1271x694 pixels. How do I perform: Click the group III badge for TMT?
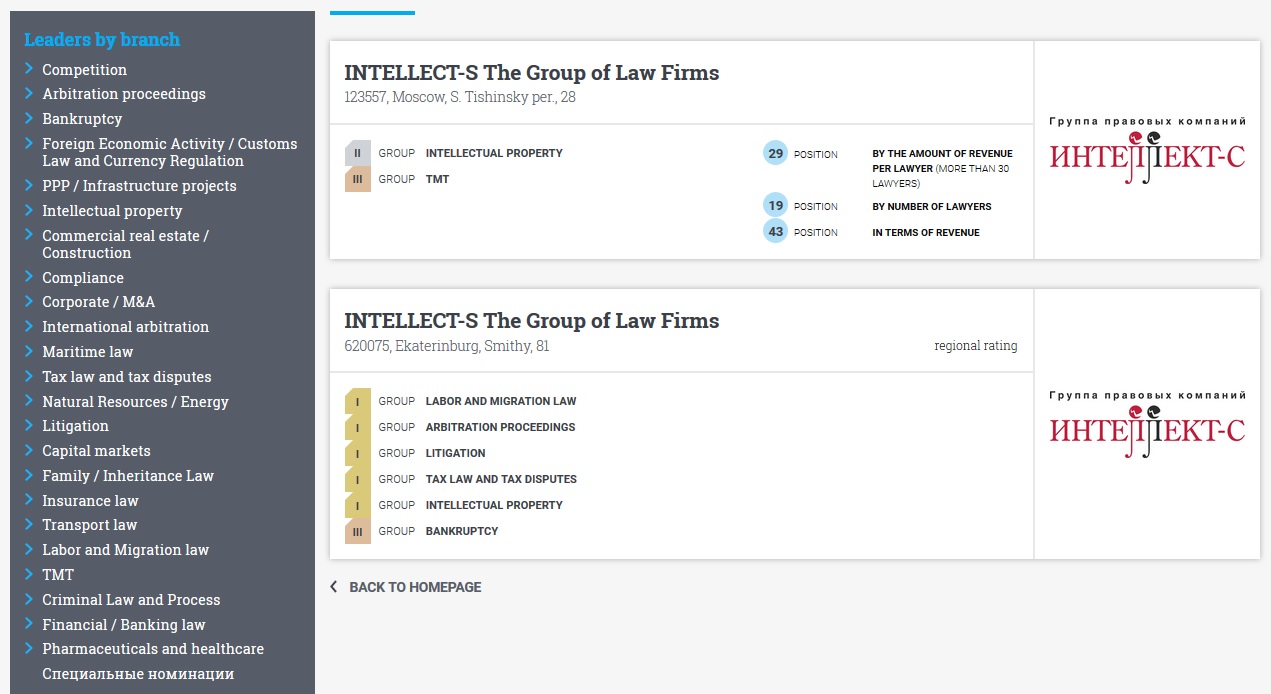[x=358, y=179]
